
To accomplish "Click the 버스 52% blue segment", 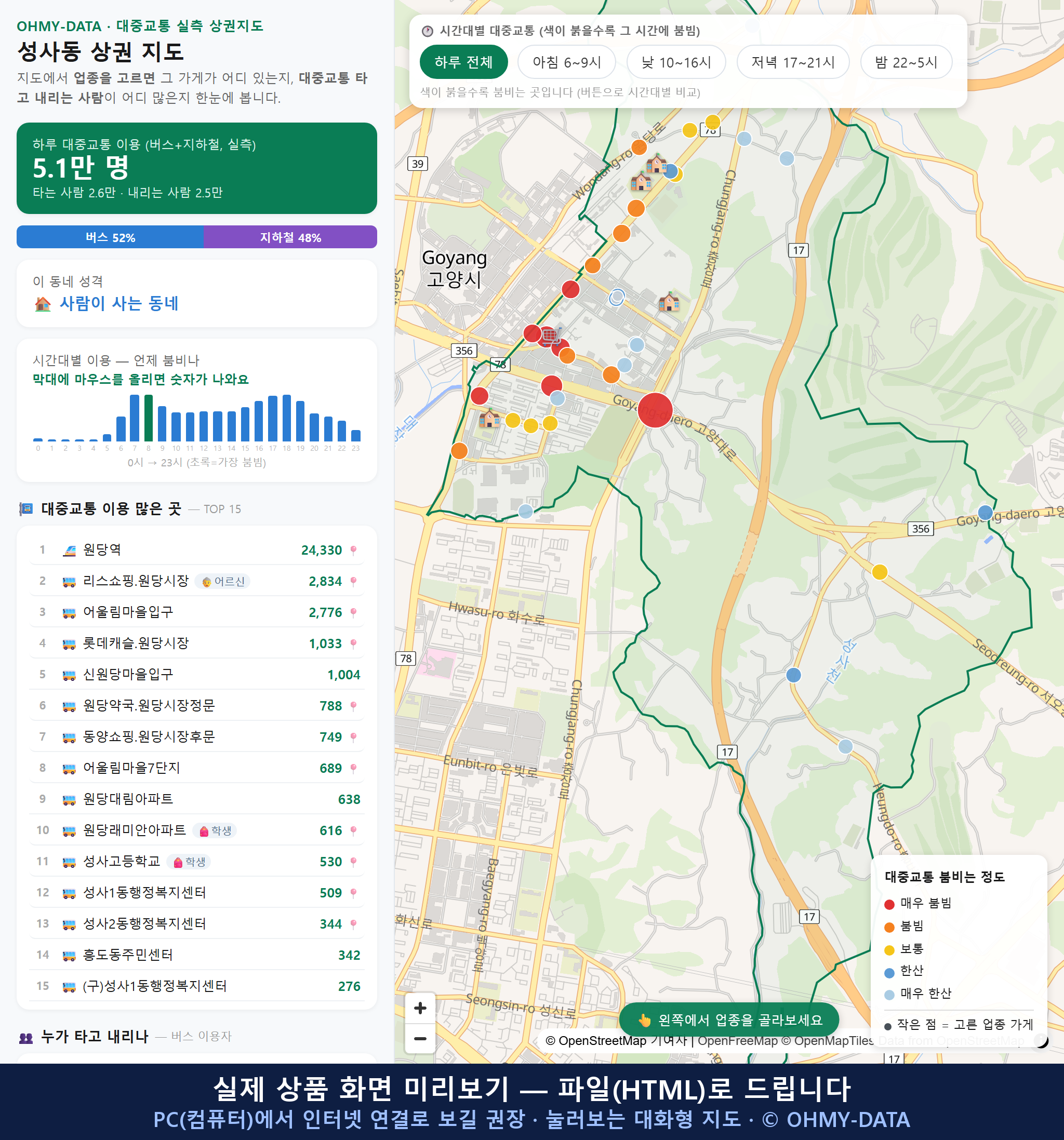I will coord(110,237).
